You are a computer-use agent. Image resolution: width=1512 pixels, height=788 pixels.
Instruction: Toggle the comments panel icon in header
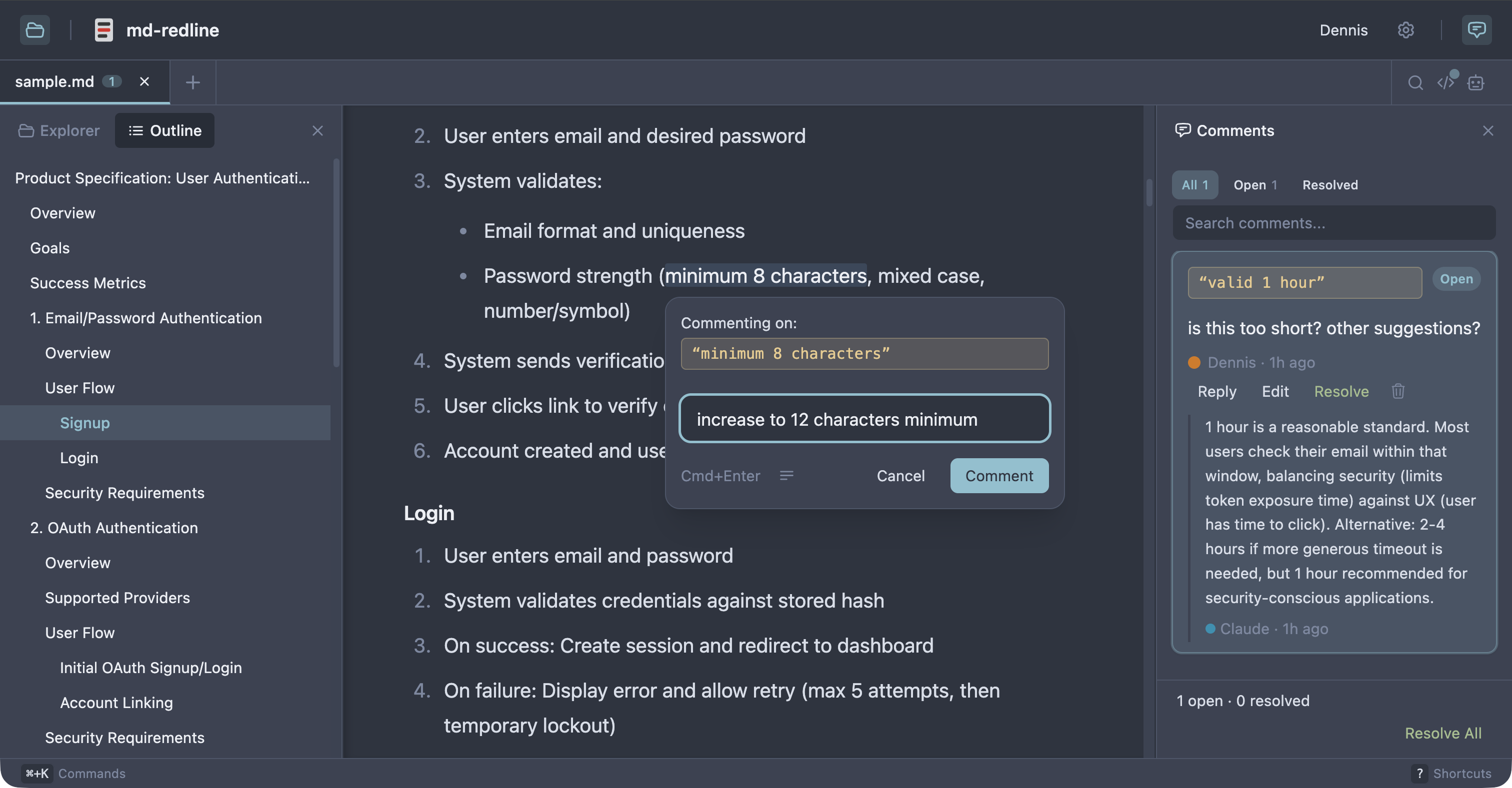pyautogui.click(x=1476, y=30)
